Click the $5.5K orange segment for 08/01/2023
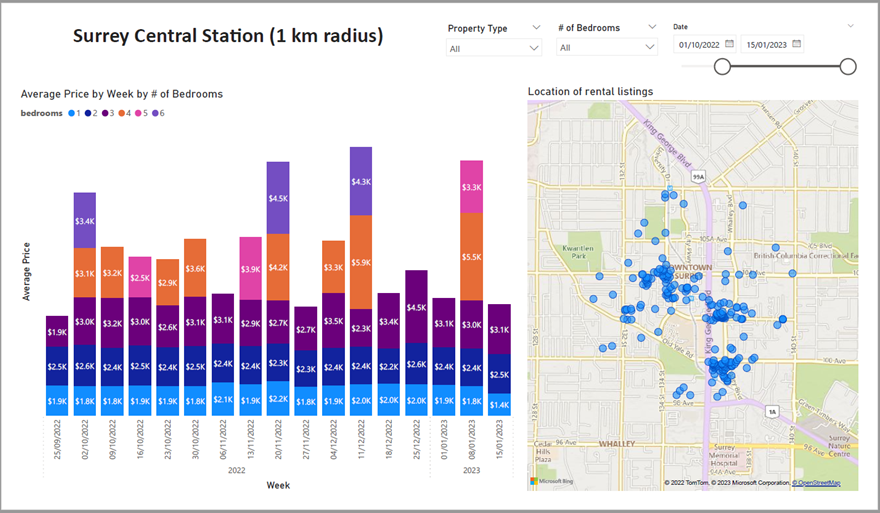Viewport: 880px width, 513px height. click(471, 256)
